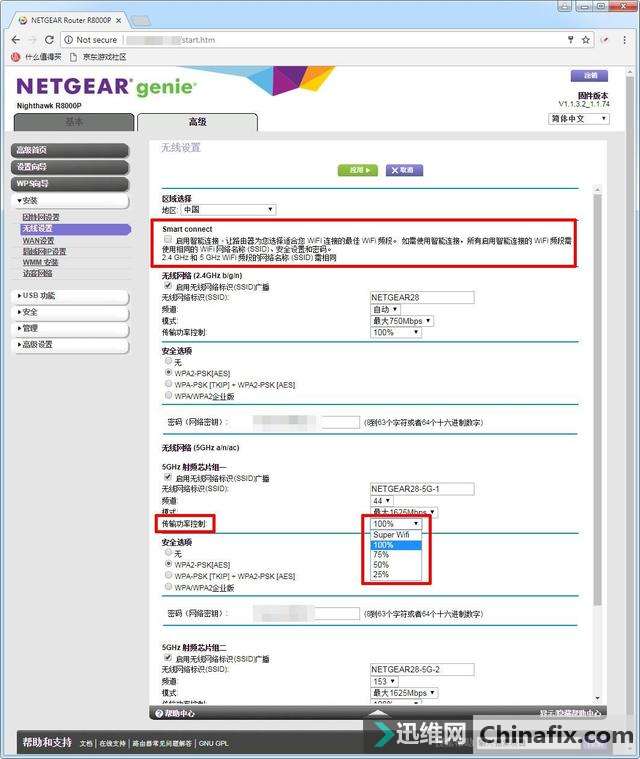Go back using the browser back arrow
This screenshot has height=759, width=640.
[x=15, y=40]
